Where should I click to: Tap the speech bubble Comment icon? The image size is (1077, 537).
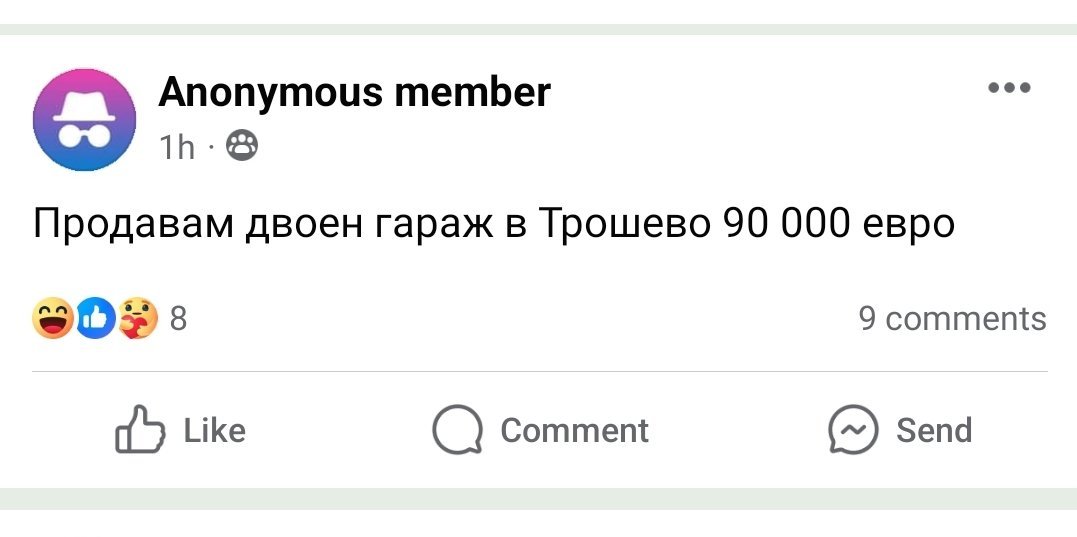(x=457, y=431)
